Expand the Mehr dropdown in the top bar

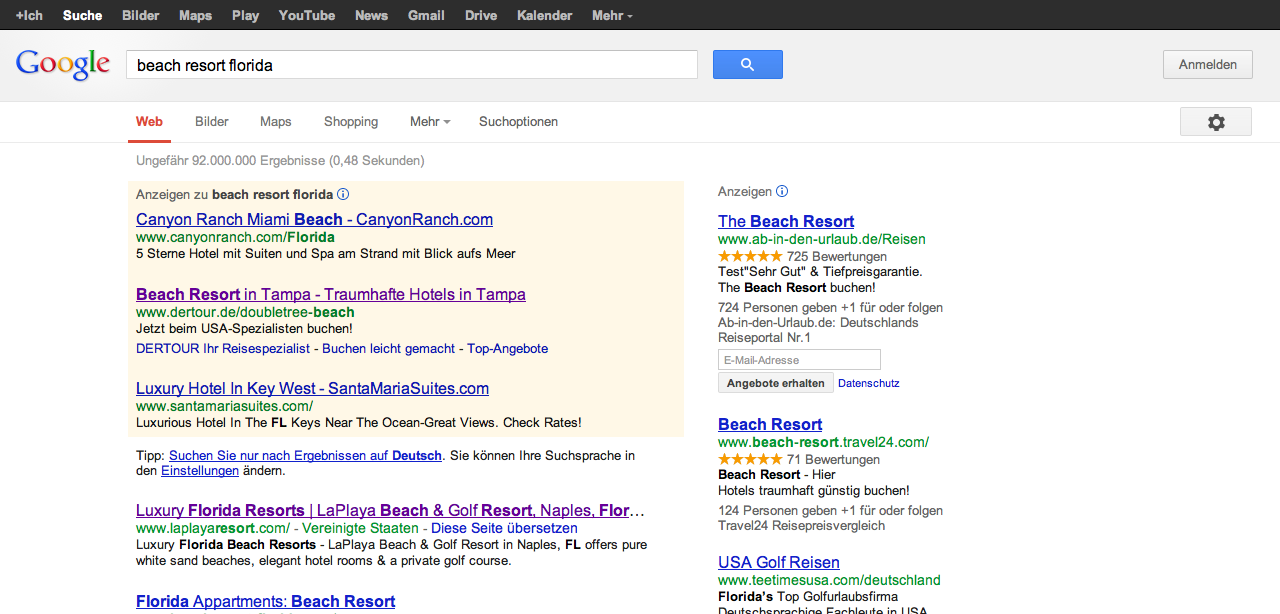tap(612, 15)
